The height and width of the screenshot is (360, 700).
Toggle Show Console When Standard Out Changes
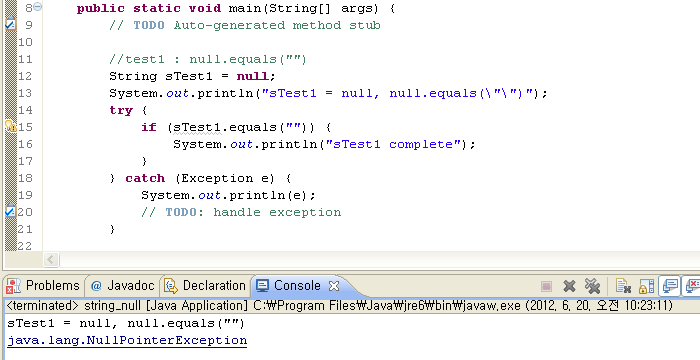pyautogui.click(x=670, y=286)
